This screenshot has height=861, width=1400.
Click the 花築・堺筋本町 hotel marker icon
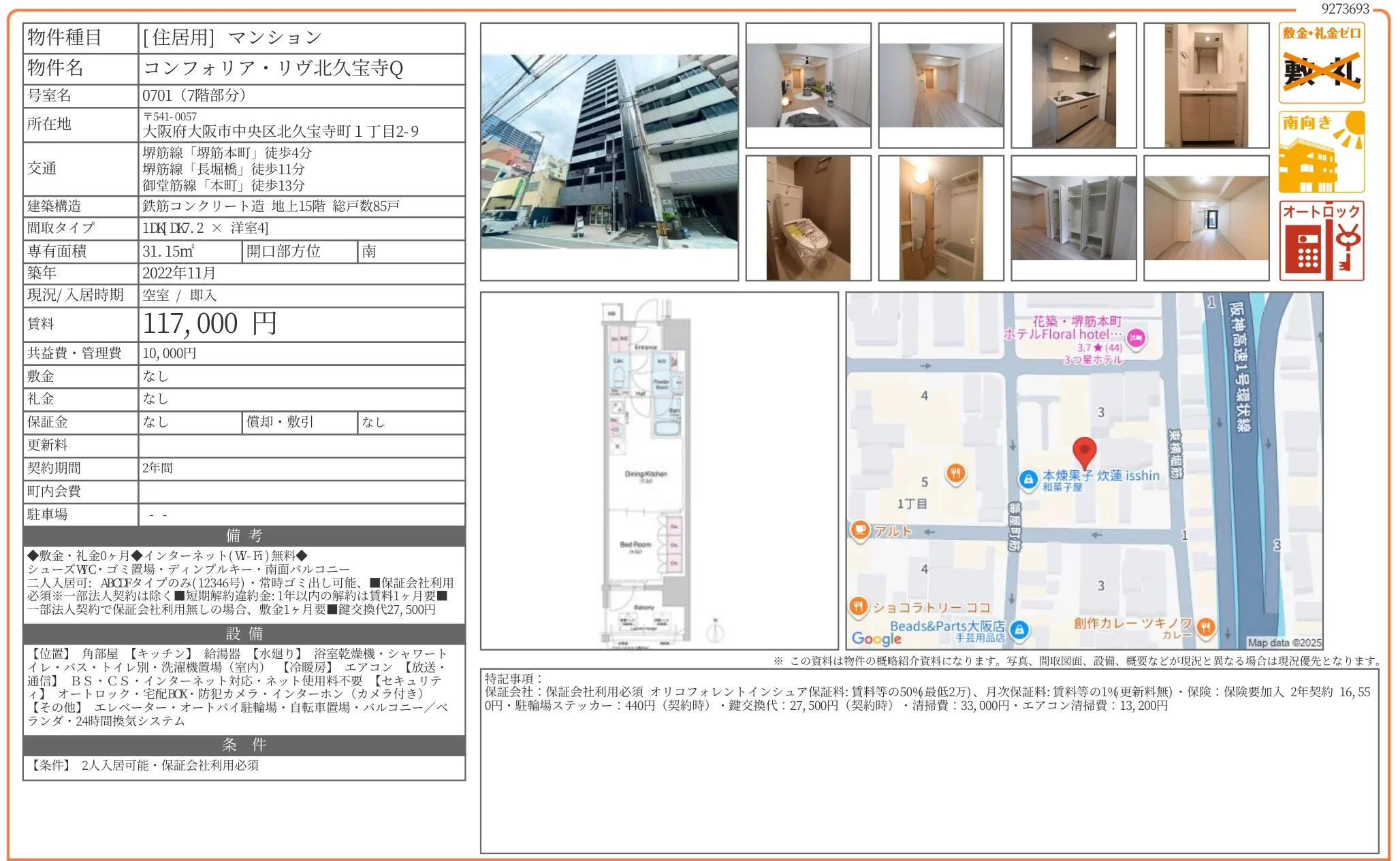click(1135, 337)
